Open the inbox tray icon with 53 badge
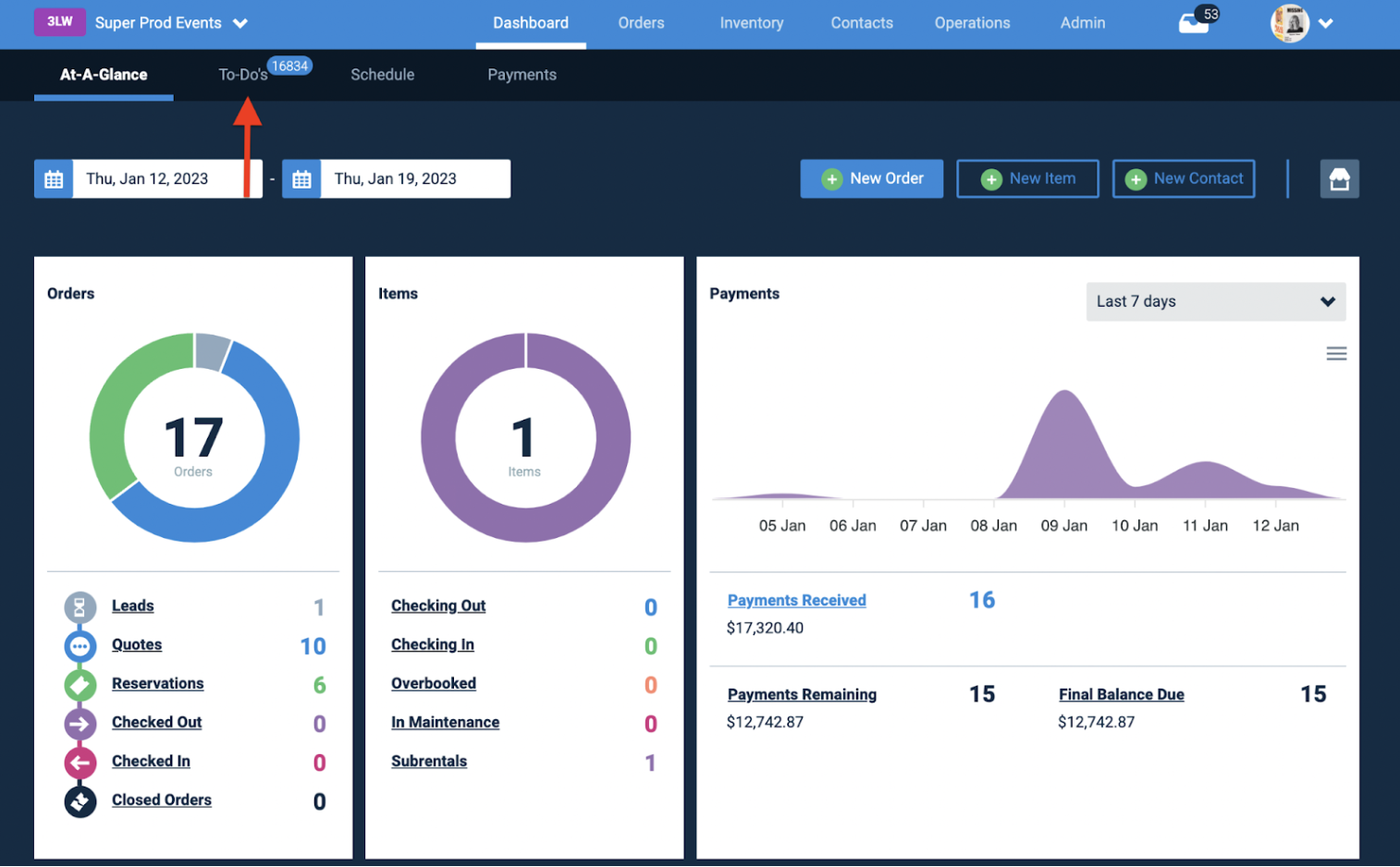Screen dimensions: 1400x867 coord(1194,23)
